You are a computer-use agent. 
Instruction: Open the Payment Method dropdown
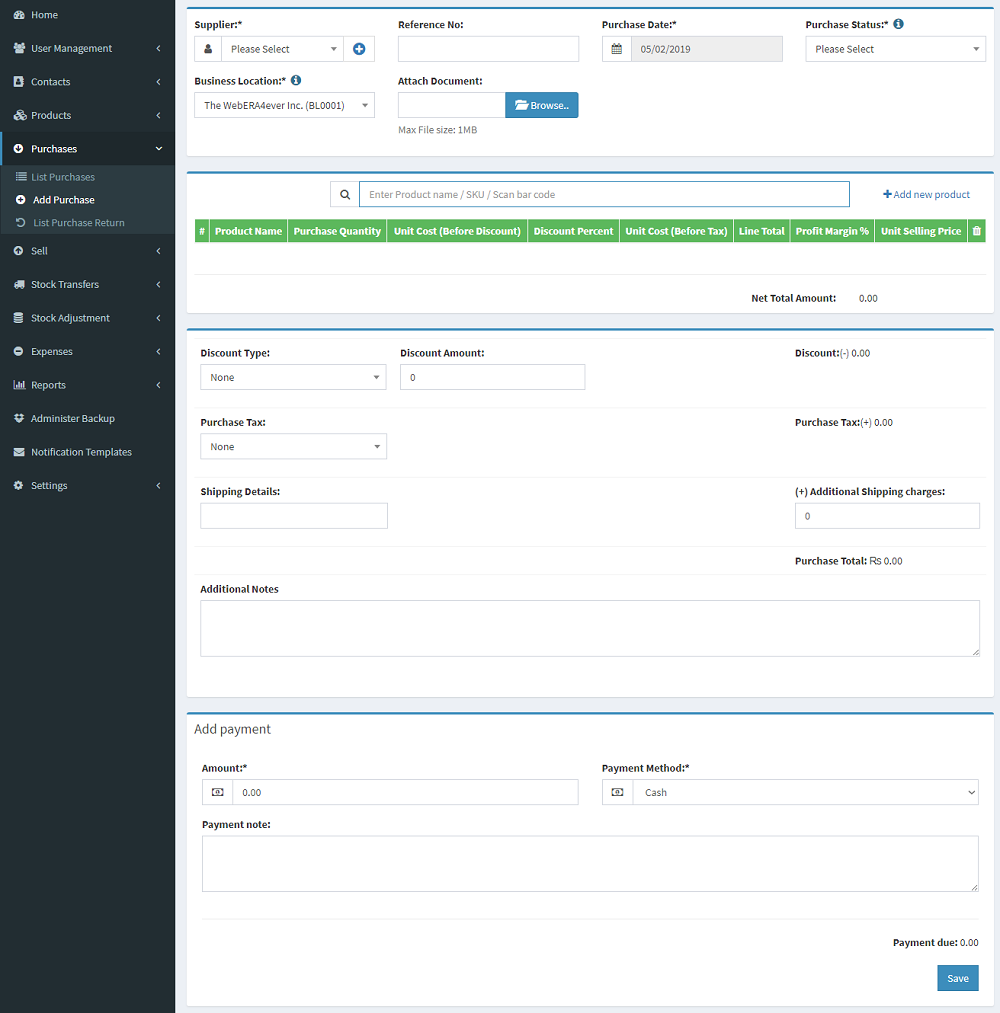point(805,792)
